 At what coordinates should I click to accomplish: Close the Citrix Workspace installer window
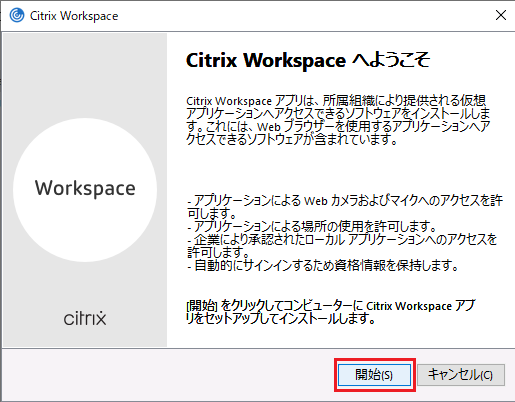tap(501, 15)
